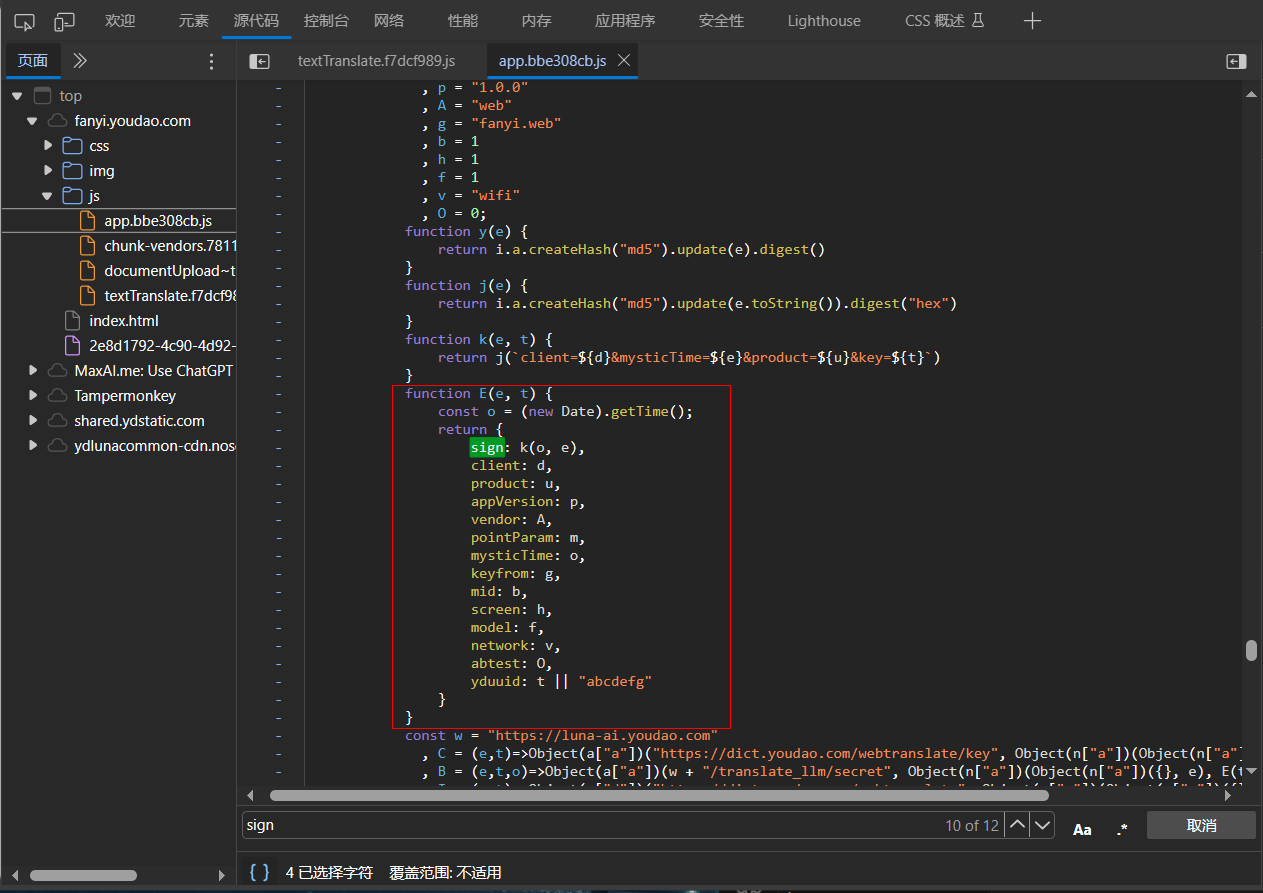Screen dimensions: 1263x893
Task: Pretty-print code with curly braces icon
Action: [x=259, y=872]
